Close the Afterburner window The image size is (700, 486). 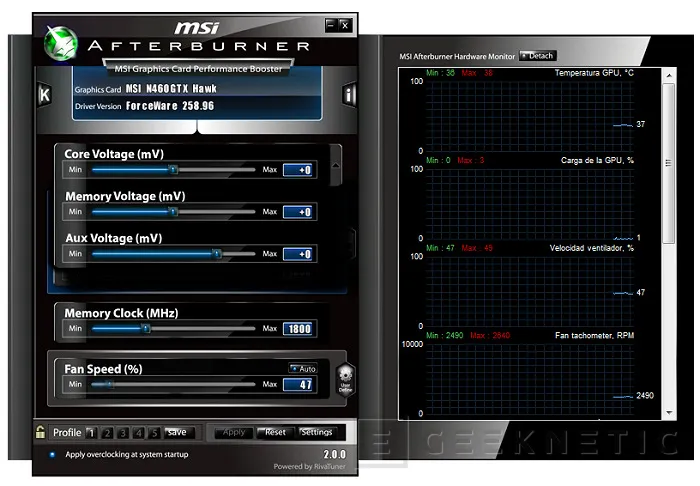(345, 25)
